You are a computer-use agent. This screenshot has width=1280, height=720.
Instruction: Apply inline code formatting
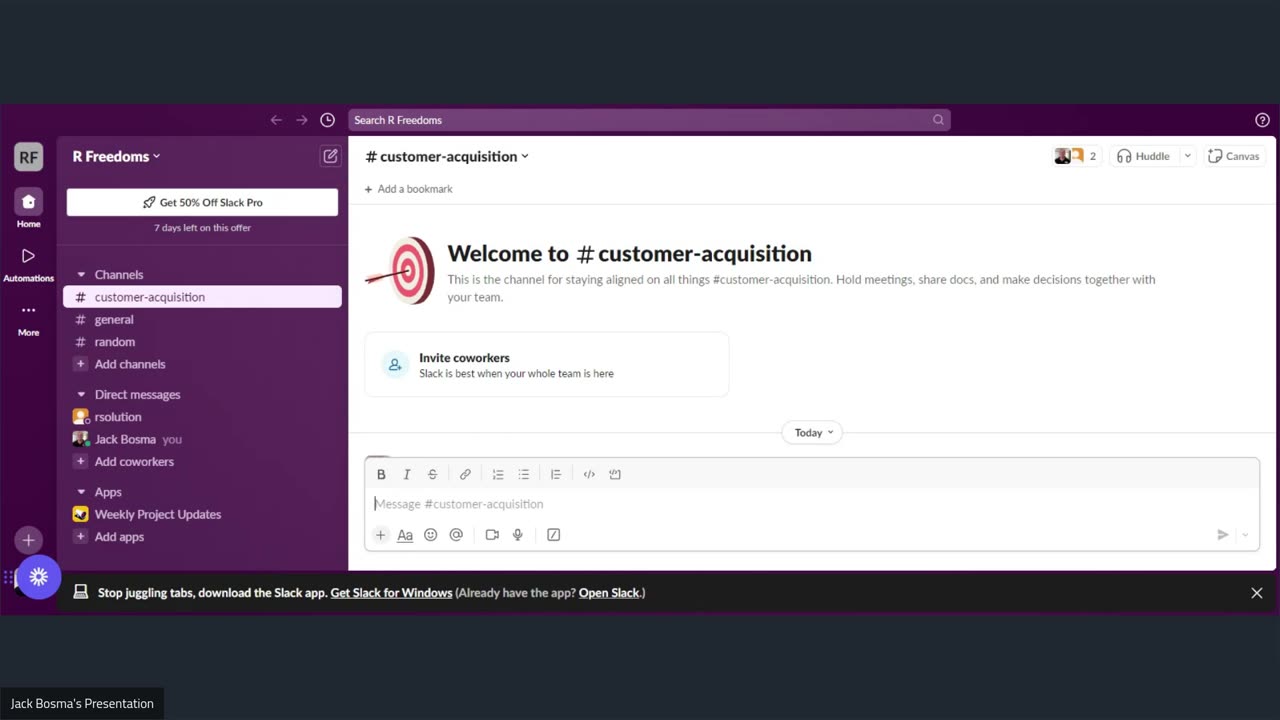(x=589, y=474)
